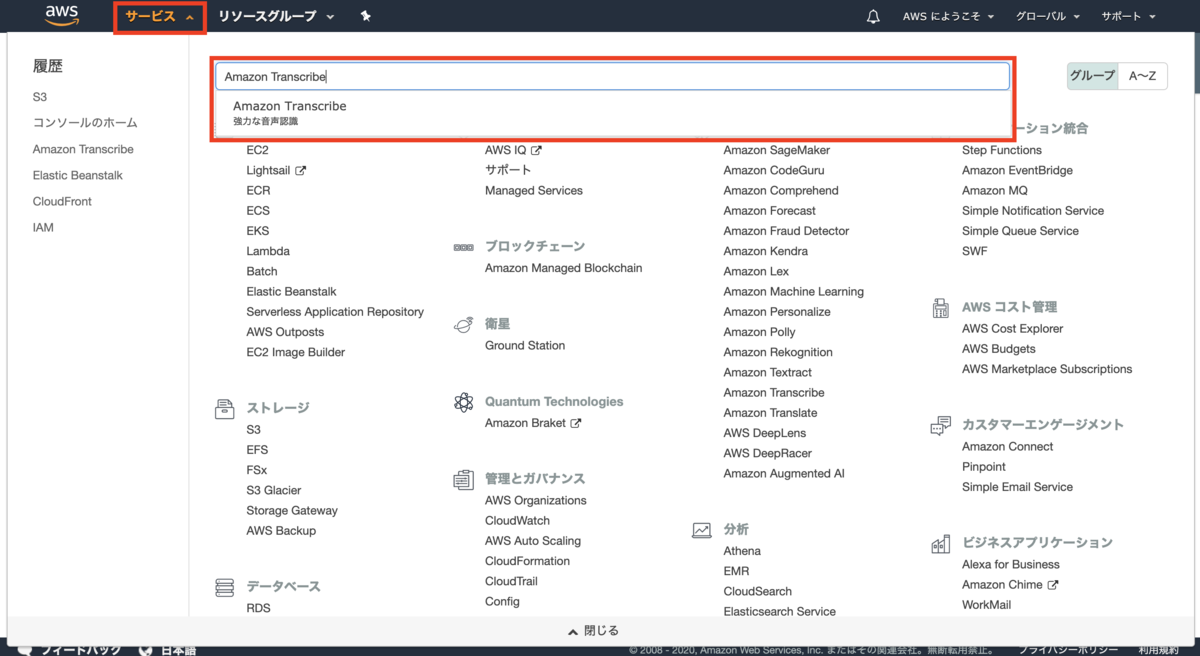The width and height of the screenshot is (1200, 656).
Task: Click the Analytics chart icon
Action: 702,530
